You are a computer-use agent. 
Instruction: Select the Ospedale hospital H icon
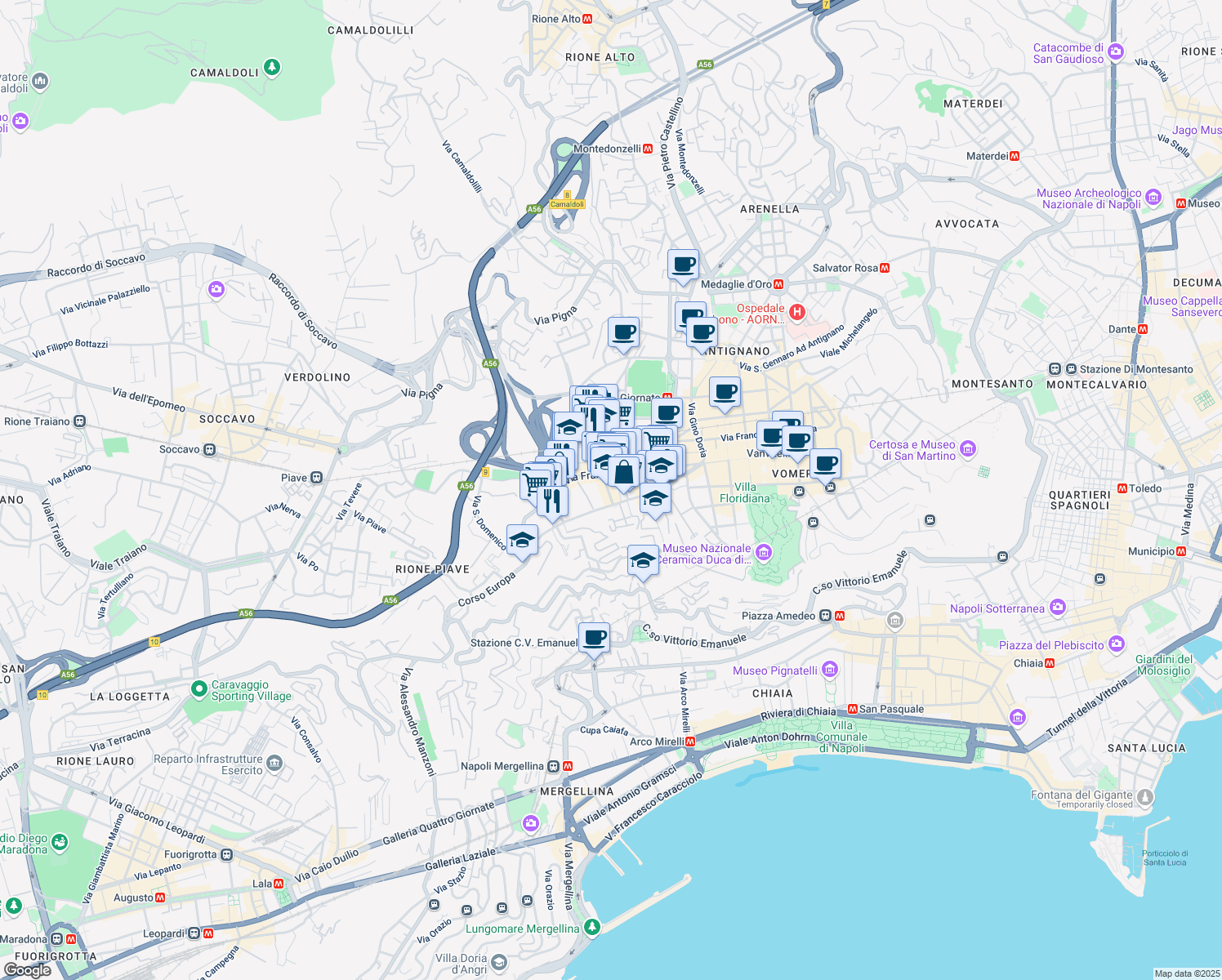pos(797,312)
